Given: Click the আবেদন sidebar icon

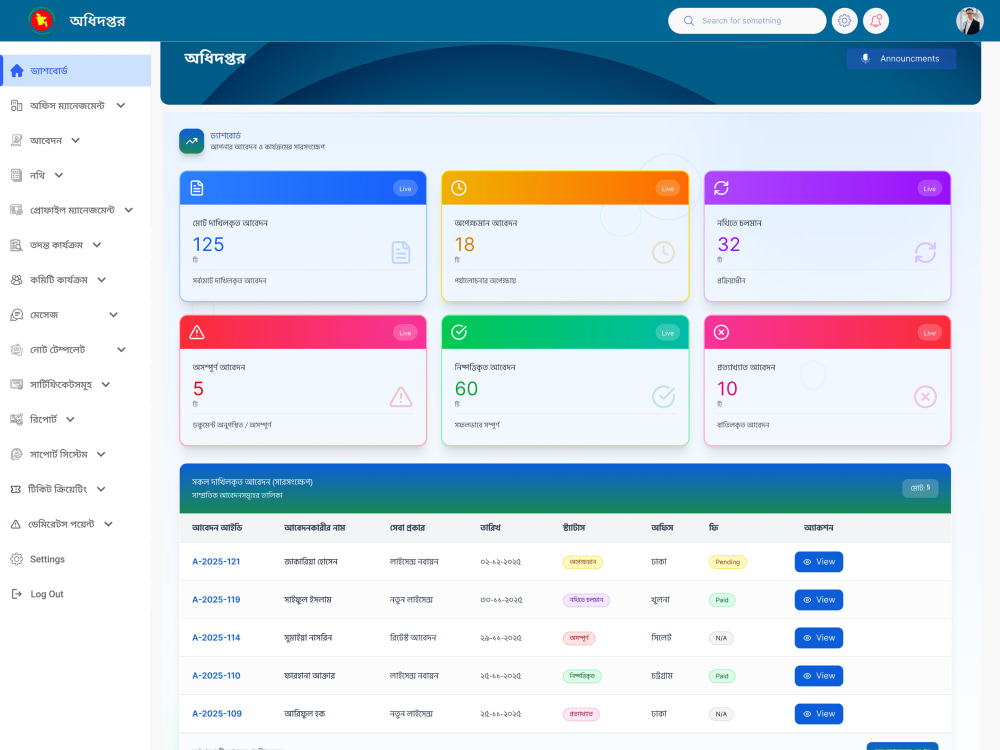Looking at the screenshot, I should tap(17, 140).
